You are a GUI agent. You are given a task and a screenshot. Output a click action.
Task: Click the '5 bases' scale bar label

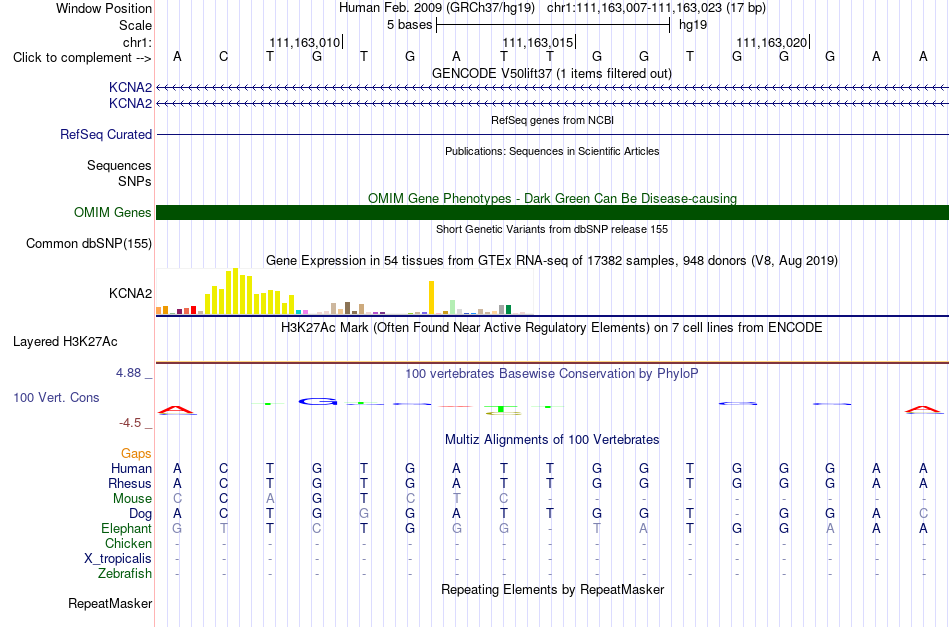point(410,25)
